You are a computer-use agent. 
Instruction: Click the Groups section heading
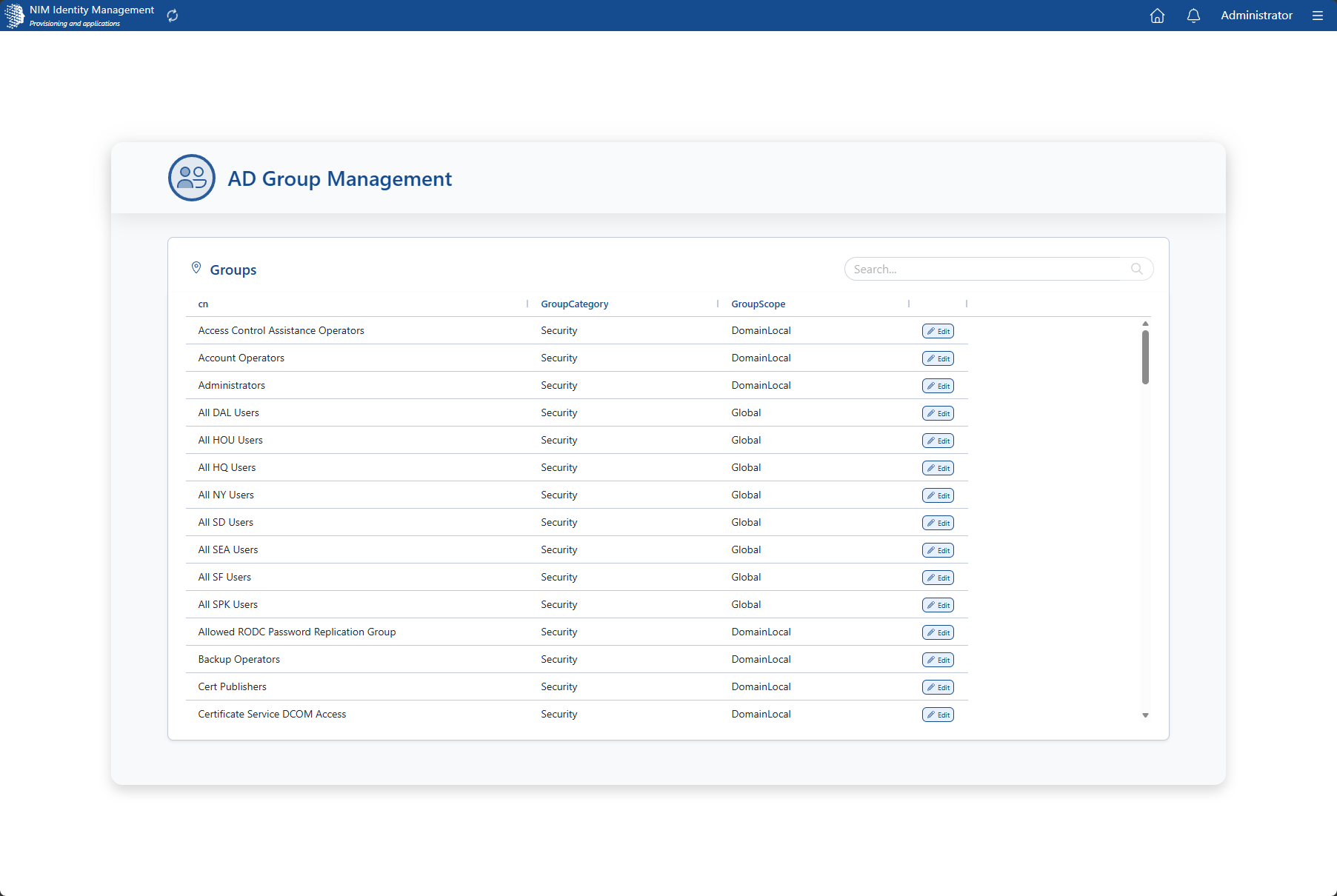coord(233,270)
